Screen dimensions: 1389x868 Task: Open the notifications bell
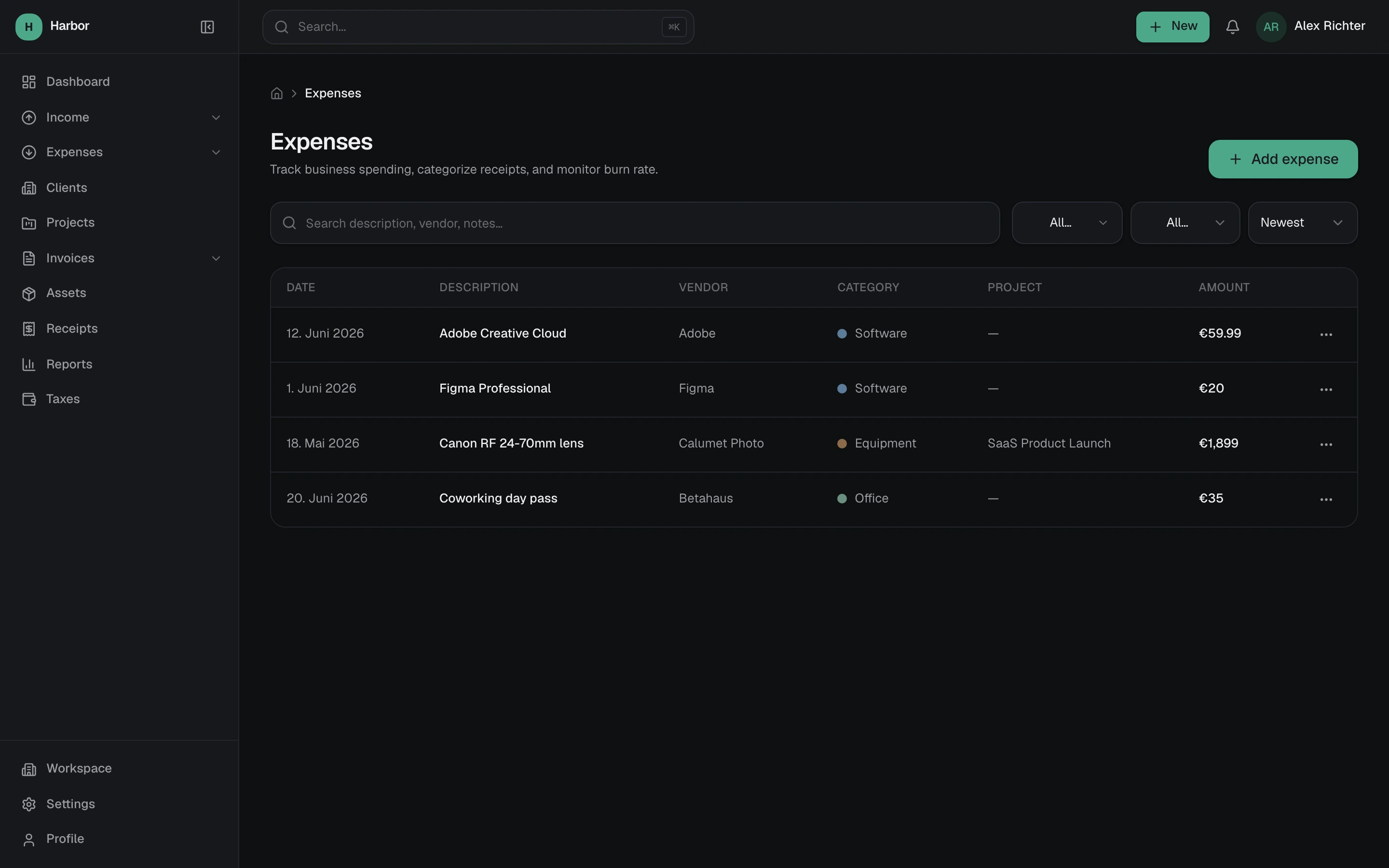coord(1232,27)
